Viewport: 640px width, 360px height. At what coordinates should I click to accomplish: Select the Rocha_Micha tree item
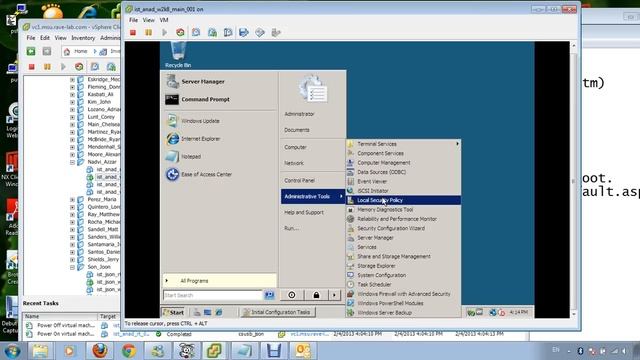click(x=103, y=222)
